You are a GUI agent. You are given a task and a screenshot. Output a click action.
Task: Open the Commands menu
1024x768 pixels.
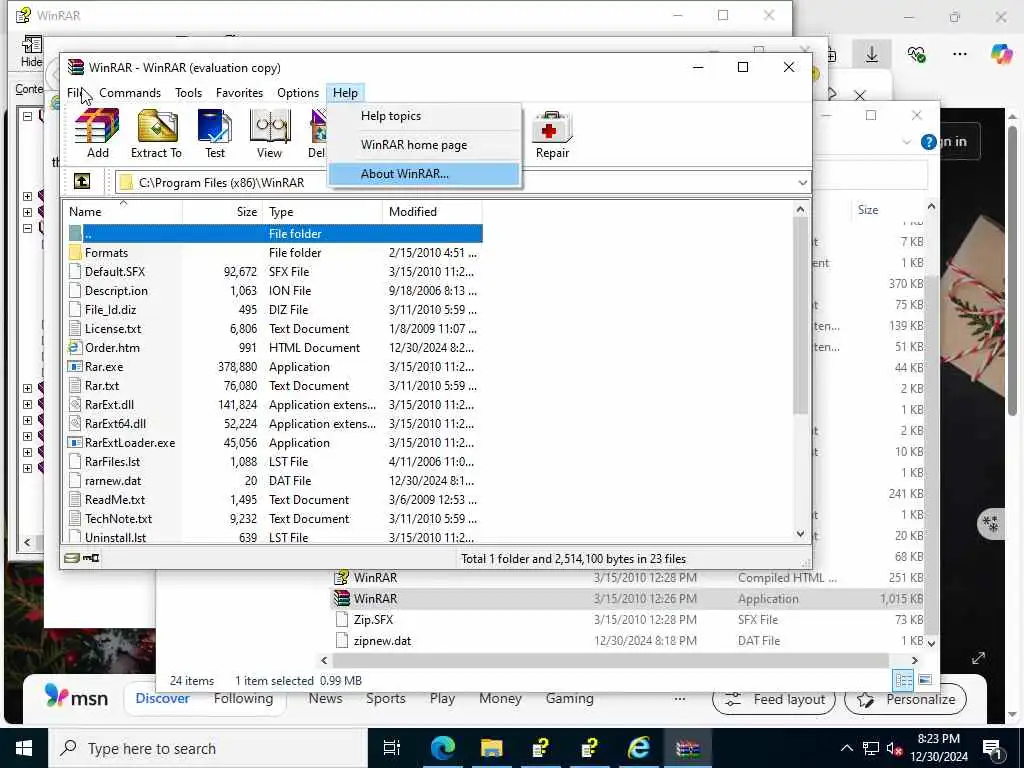click(x=130, y=93)
